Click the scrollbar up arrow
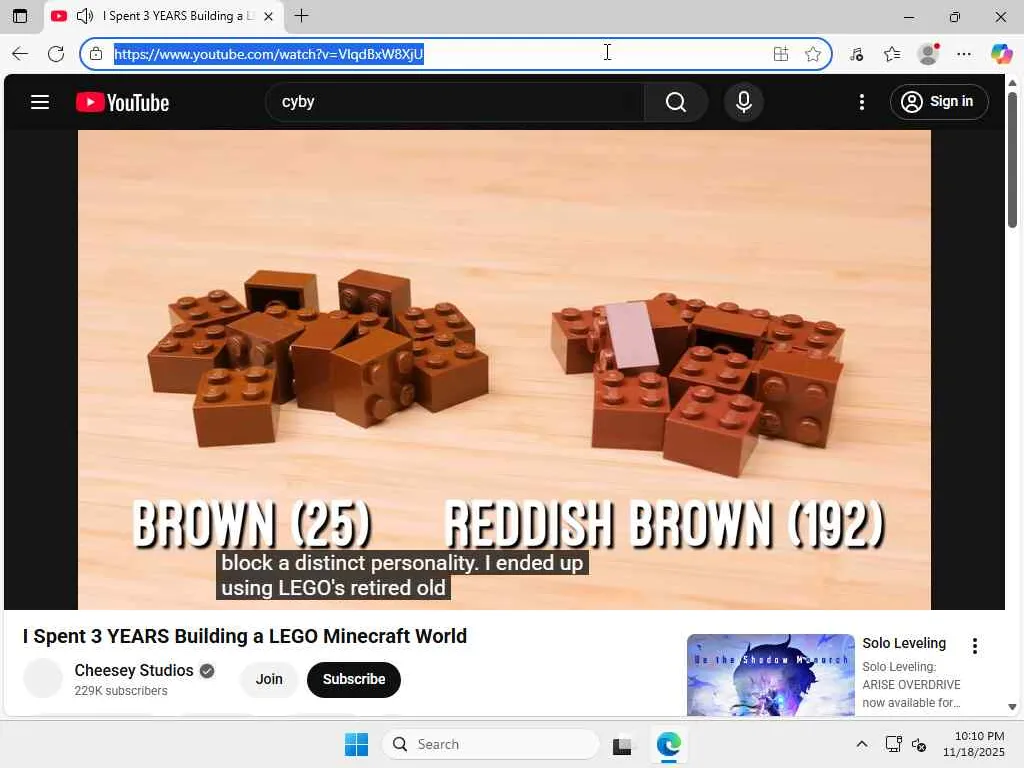Image resolution: width=1024 pixels, height=768 pixels. pos(1012,83)
